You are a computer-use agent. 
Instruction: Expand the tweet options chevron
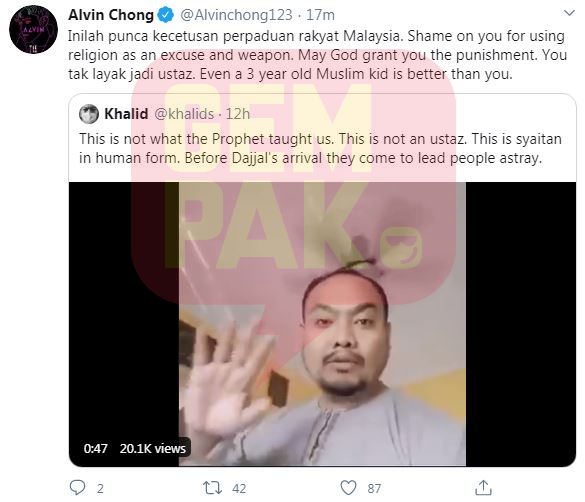[x=569, y=13]
